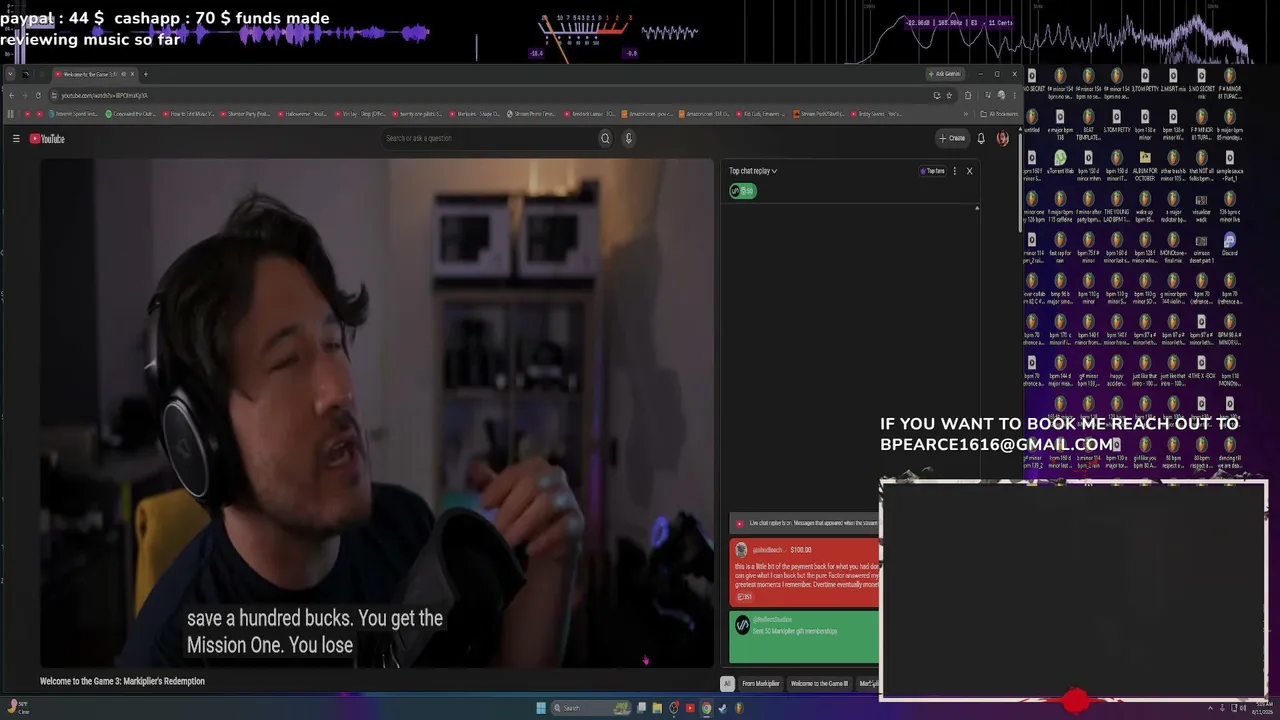The height and width of the screenshot is (720, 1280).
Task: Go back in the browser
Action: [x=11, y=95]
